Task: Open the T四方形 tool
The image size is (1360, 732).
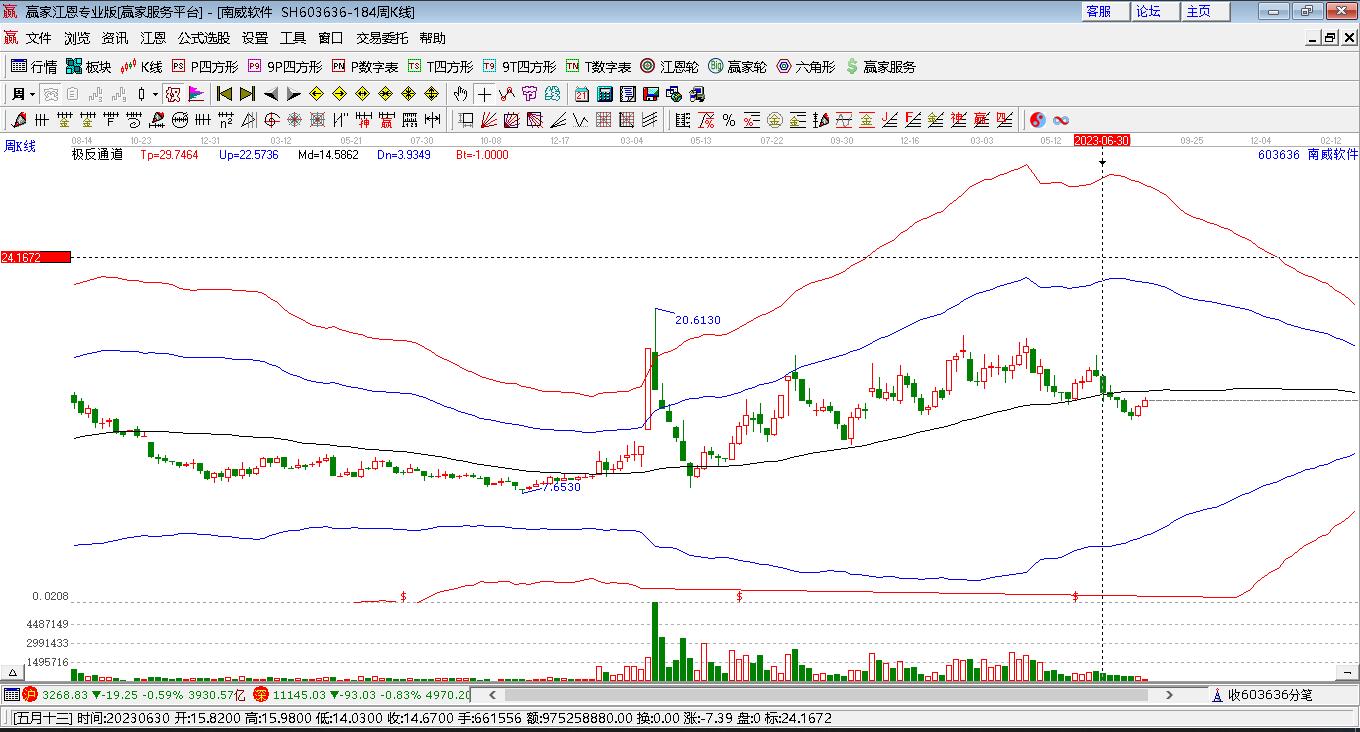Action: 440,67
